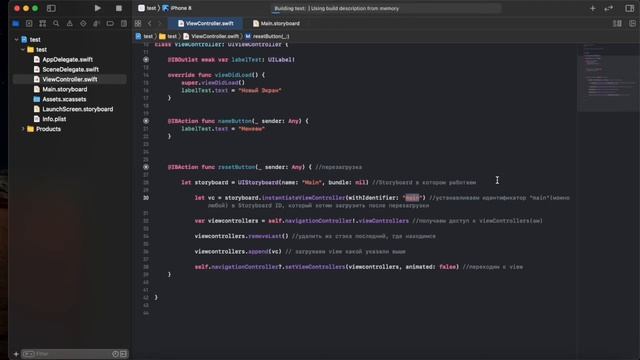The image size is (640, 360).
Task: Choose the iPhone 8 run destination
Action: pos(177,8)
